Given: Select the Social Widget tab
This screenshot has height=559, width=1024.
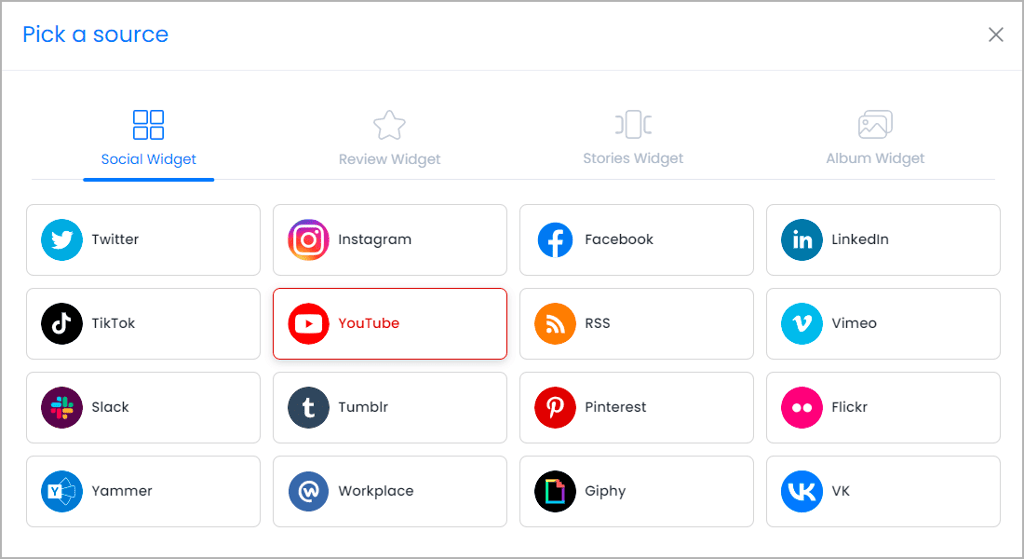Looking at the screenshot, I should (x=148, y=138).
